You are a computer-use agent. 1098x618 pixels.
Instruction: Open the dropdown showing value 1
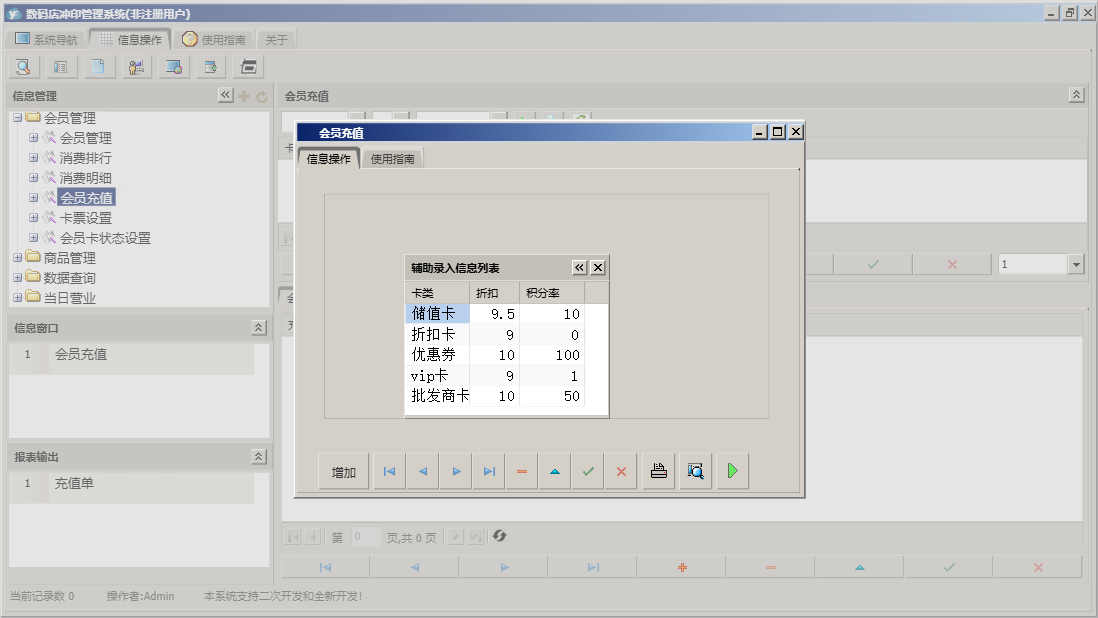coord(1076,264)
